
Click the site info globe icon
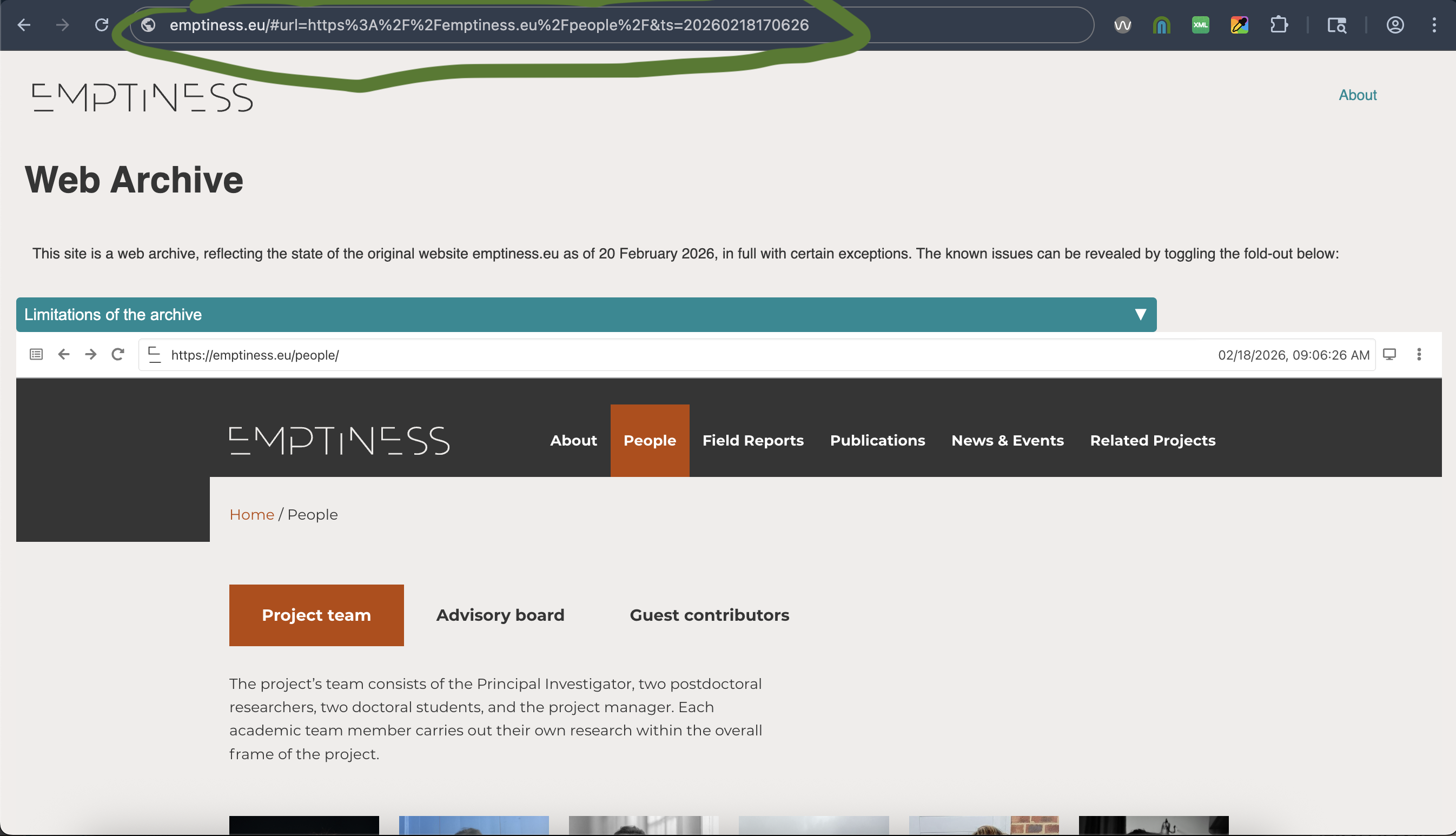[148, 25]
